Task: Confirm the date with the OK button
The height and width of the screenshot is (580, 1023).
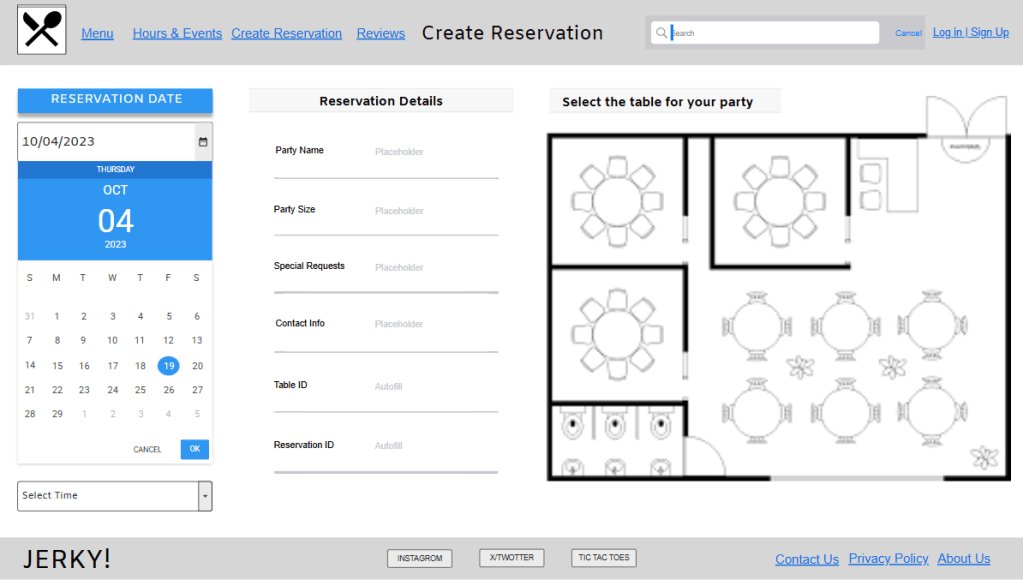Action: pyautogui.click(x=194, y=449)
